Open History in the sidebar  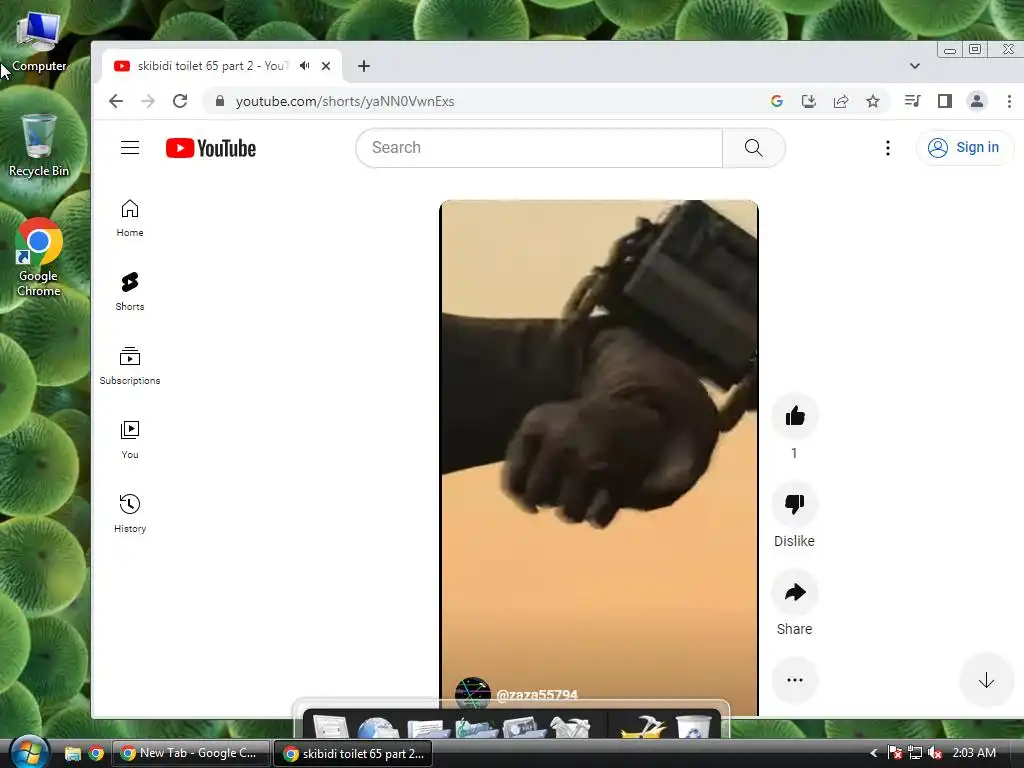(130, 514)
